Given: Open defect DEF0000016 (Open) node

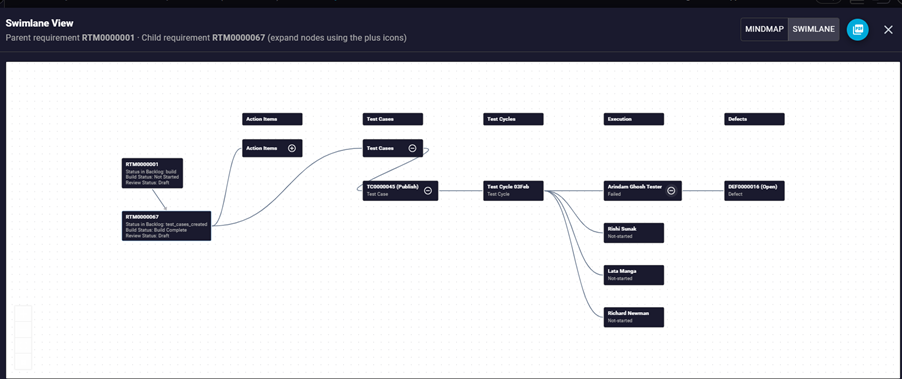Looking at the screenshot, I should pyautogui.click(x=754, y=191).
